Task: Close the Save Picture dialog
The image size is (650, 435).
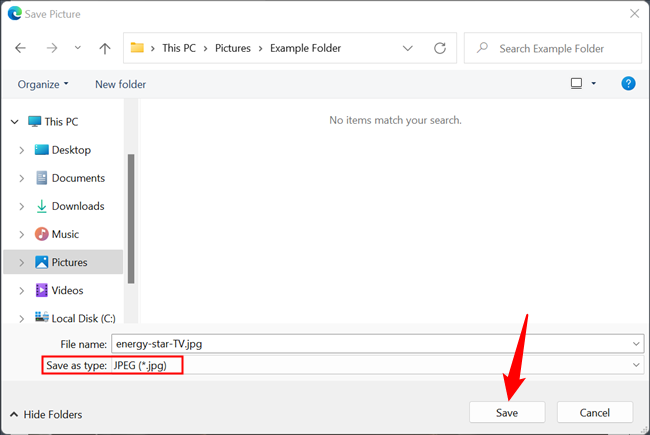Action: point(634,14)
